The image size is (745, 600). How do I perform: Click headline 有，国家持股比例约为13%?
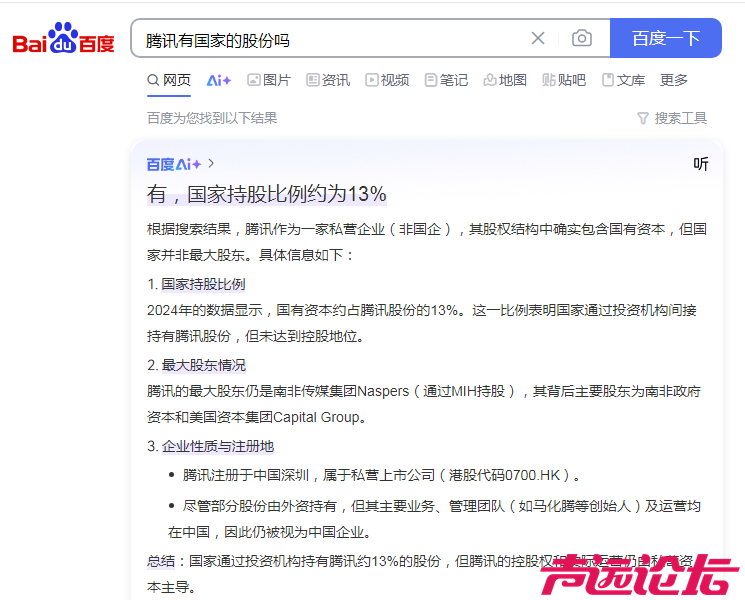(x=267, y=194)
